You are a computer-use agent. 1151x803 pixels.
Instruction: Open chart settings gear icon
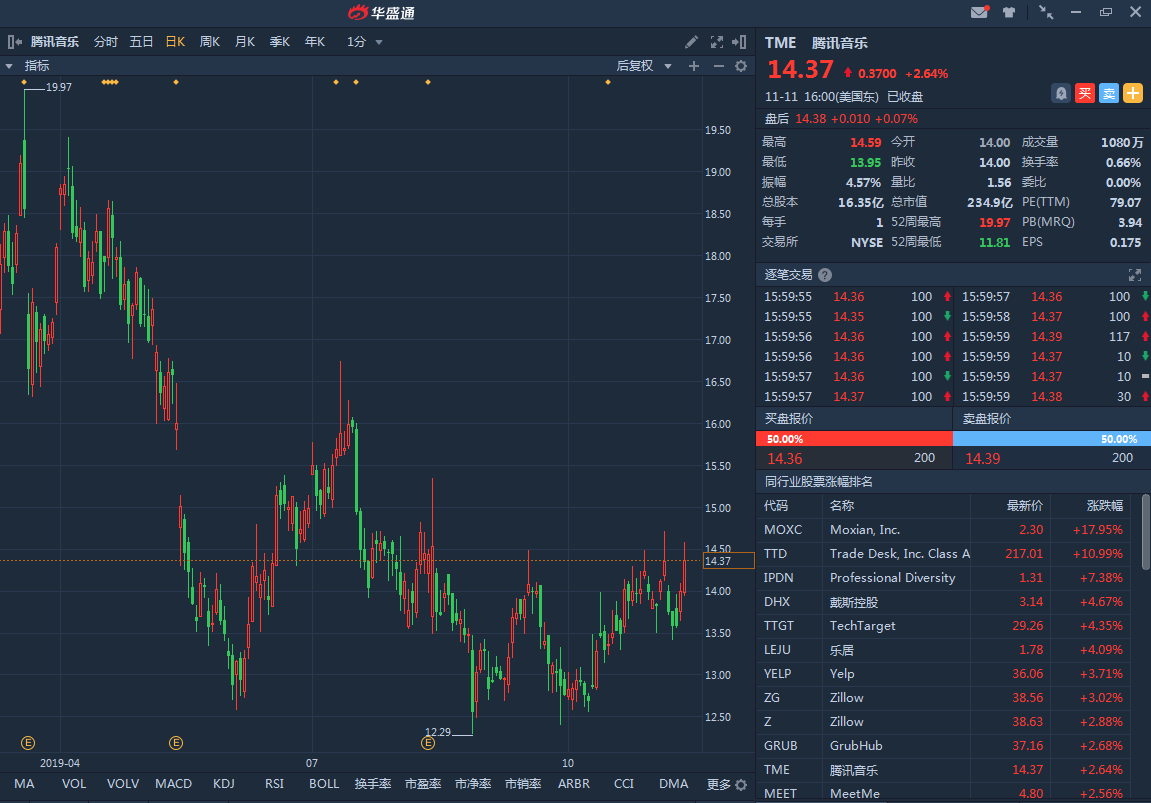click(741, 66)
